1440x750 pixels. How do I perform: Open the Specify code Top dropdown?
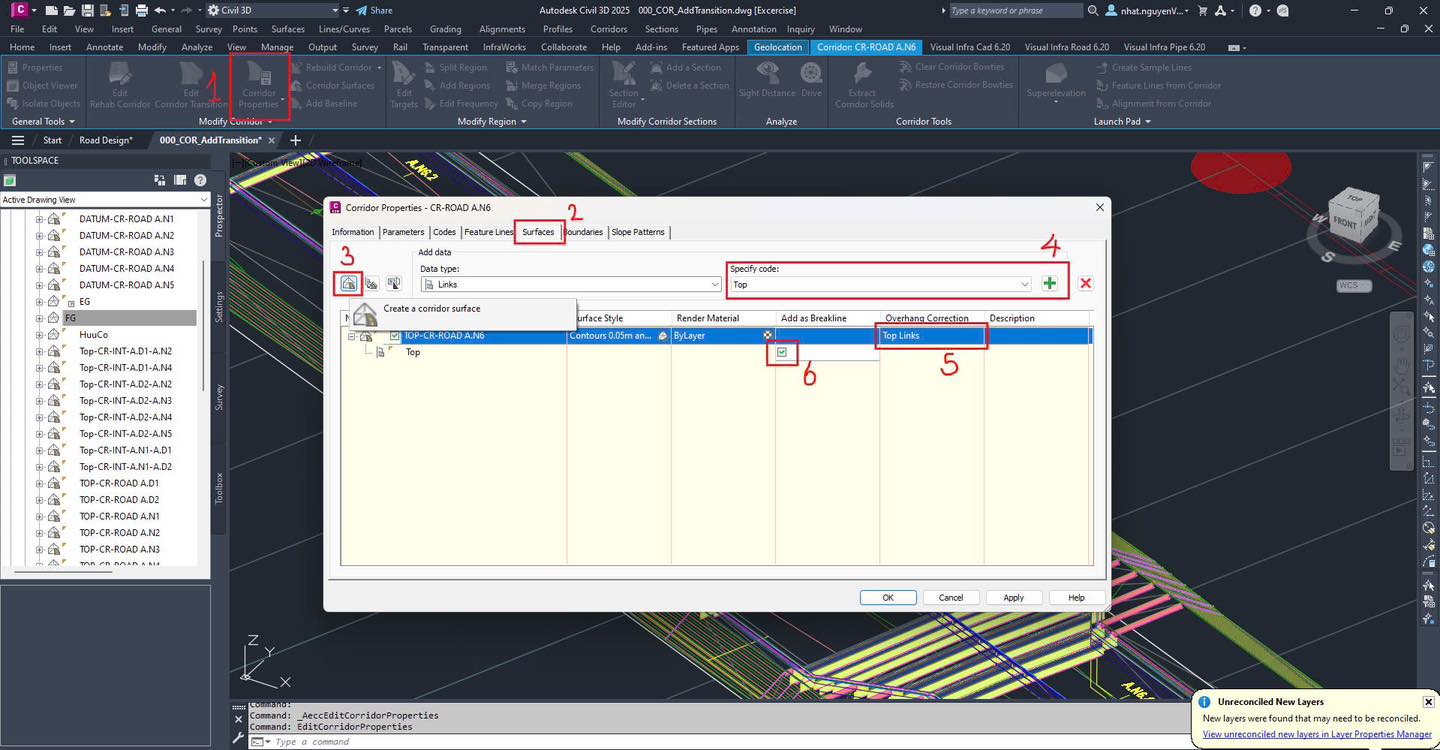[1025, 285]
